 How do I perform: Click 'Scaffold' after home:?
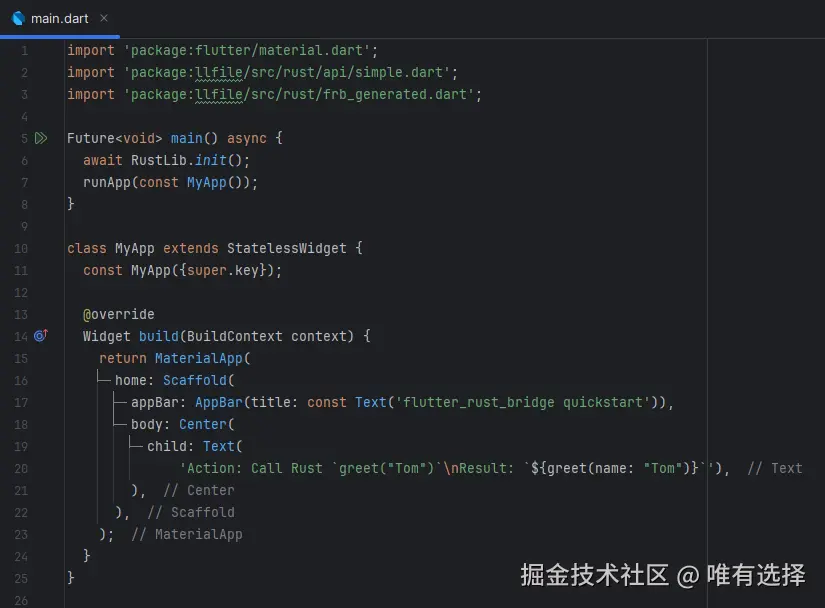195,380
